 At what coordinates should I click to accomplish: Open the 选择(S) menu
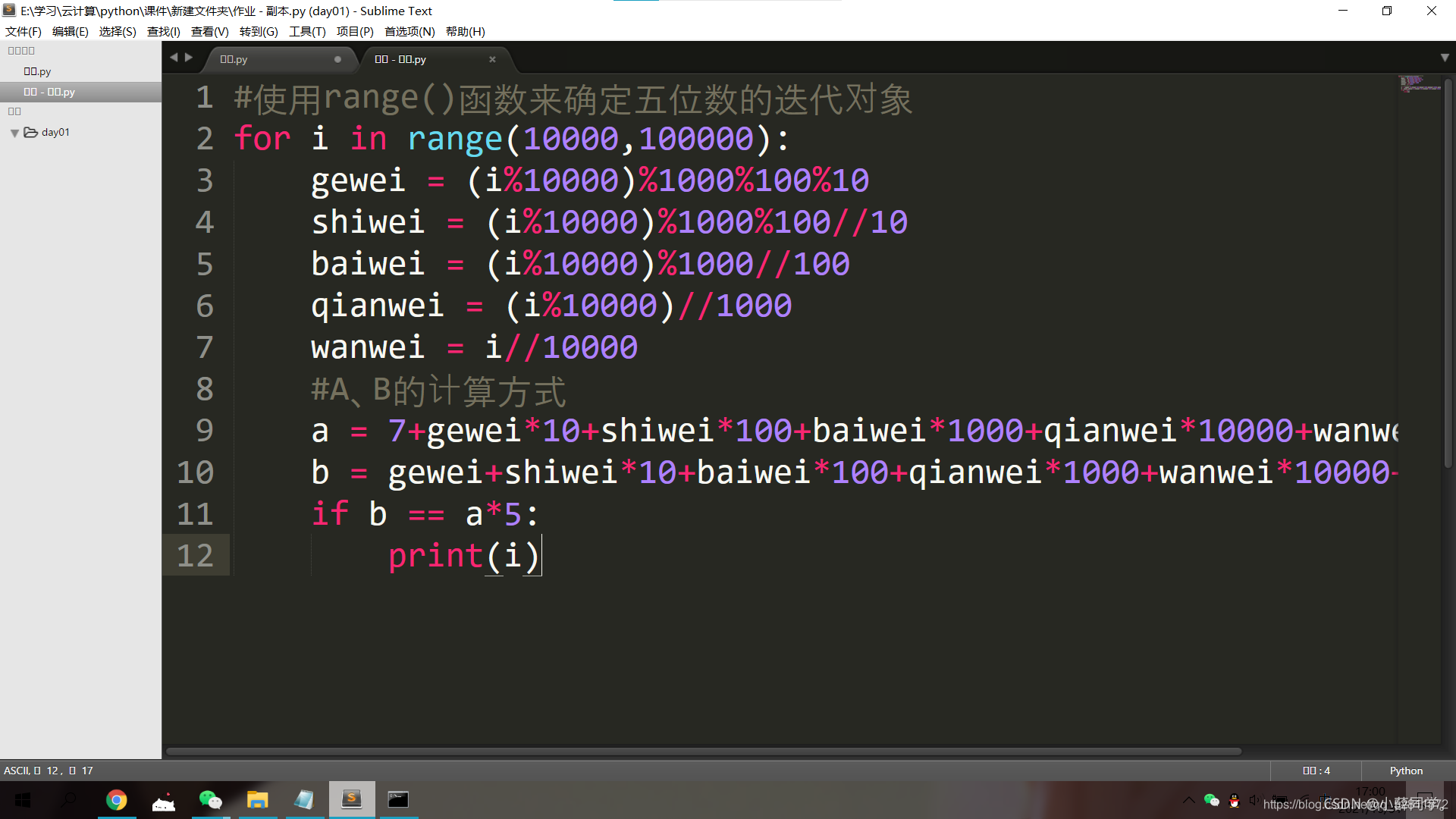118,31
